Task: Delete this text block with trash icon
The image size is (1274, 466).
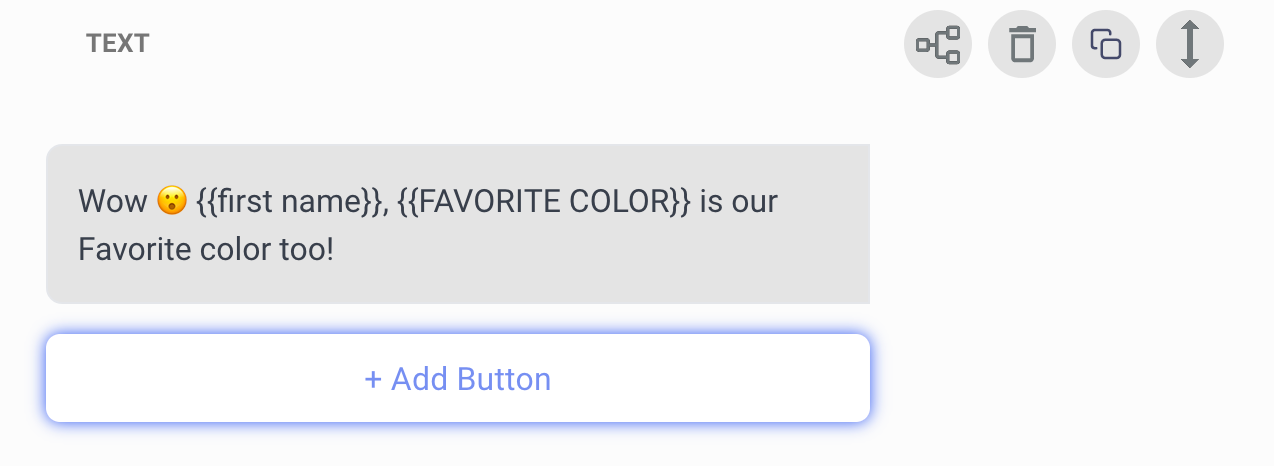Action: coord(1022,44)
